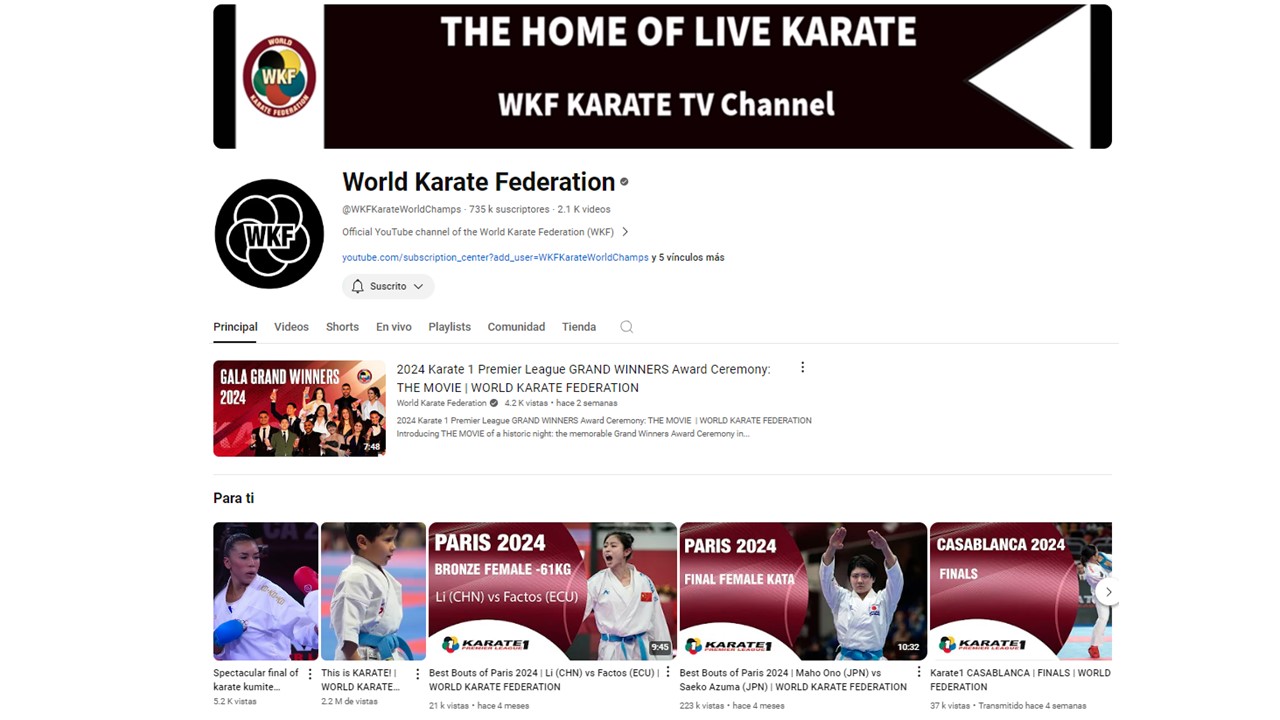
Task: Open Maho Ono vs Saeko Azuma video title
Action: click(x=793, y=680)
